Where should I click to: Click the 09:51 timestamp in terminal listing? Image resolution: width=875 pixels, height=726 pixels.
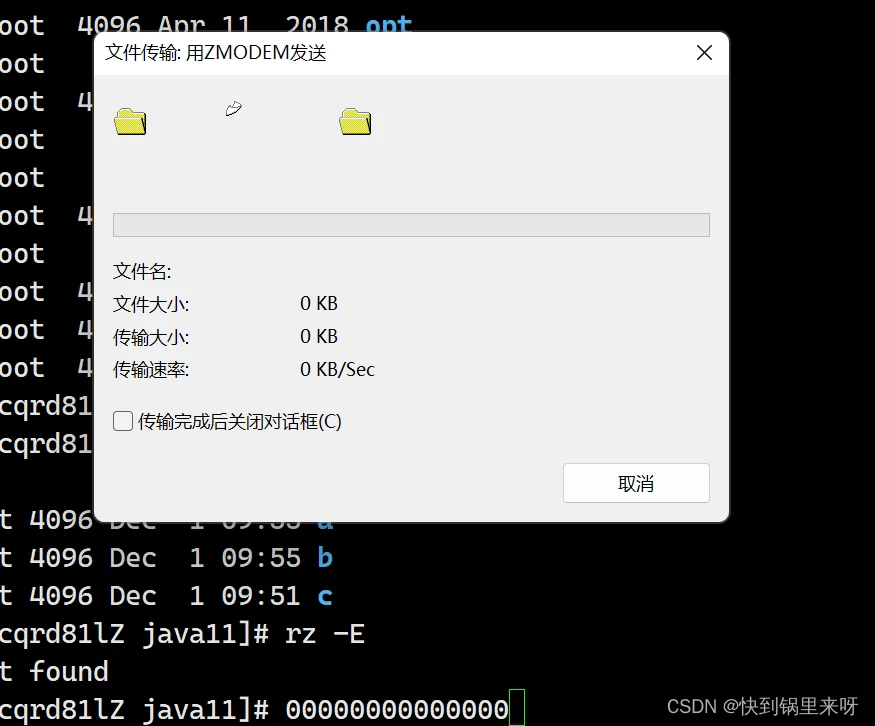[x=261, y=597]
